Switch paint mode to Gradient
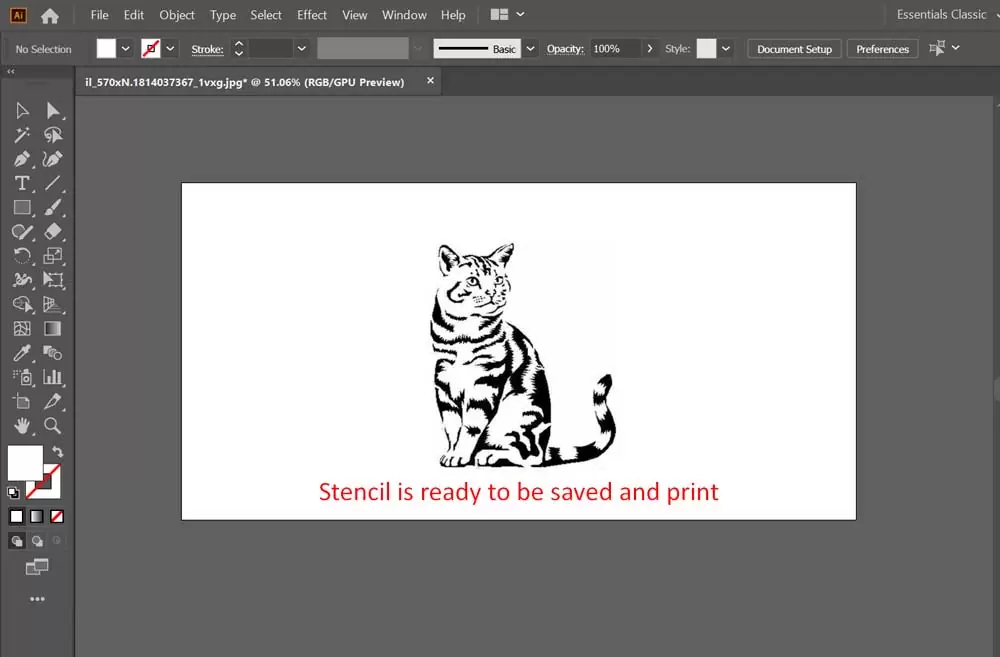Viewport: 1000px width, 657px height. [37, 516]
